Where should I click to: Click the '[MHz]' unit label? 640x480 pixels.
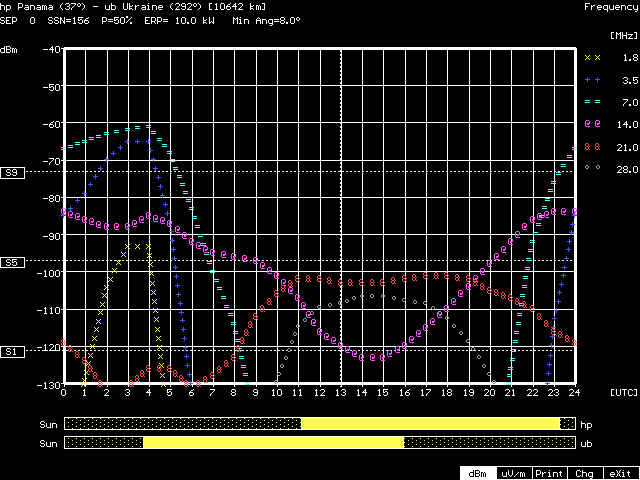coord(624,36)
